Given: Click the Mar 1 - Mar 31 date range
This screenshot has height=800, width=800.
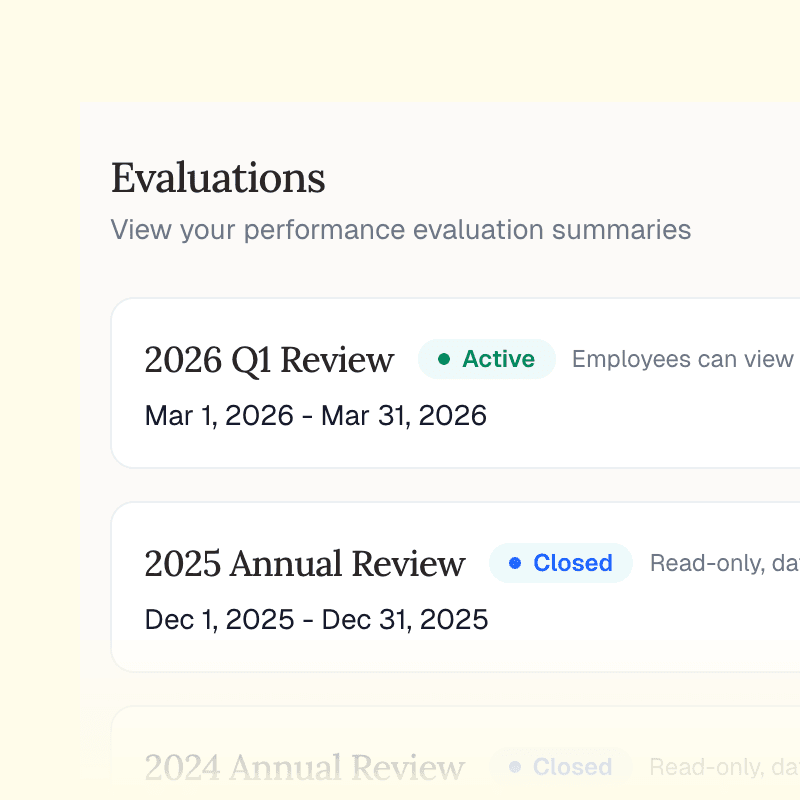Looking at the screenshot, I should pos(315,415).
